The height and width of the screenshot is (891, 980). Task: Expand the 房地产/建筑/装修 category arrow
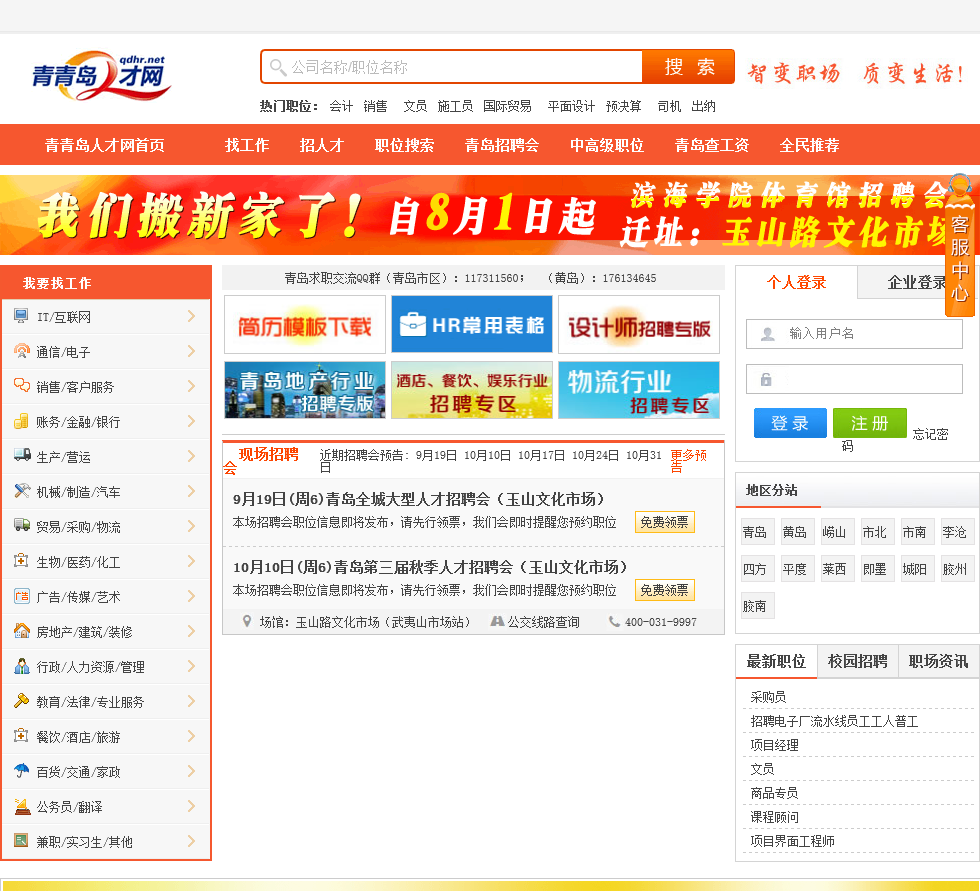tap(191, 631)
